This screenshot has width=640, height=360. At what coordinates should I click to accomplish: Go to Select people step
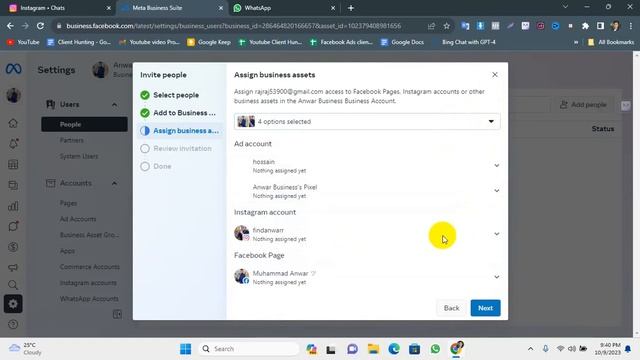click(x=176, y=95)
